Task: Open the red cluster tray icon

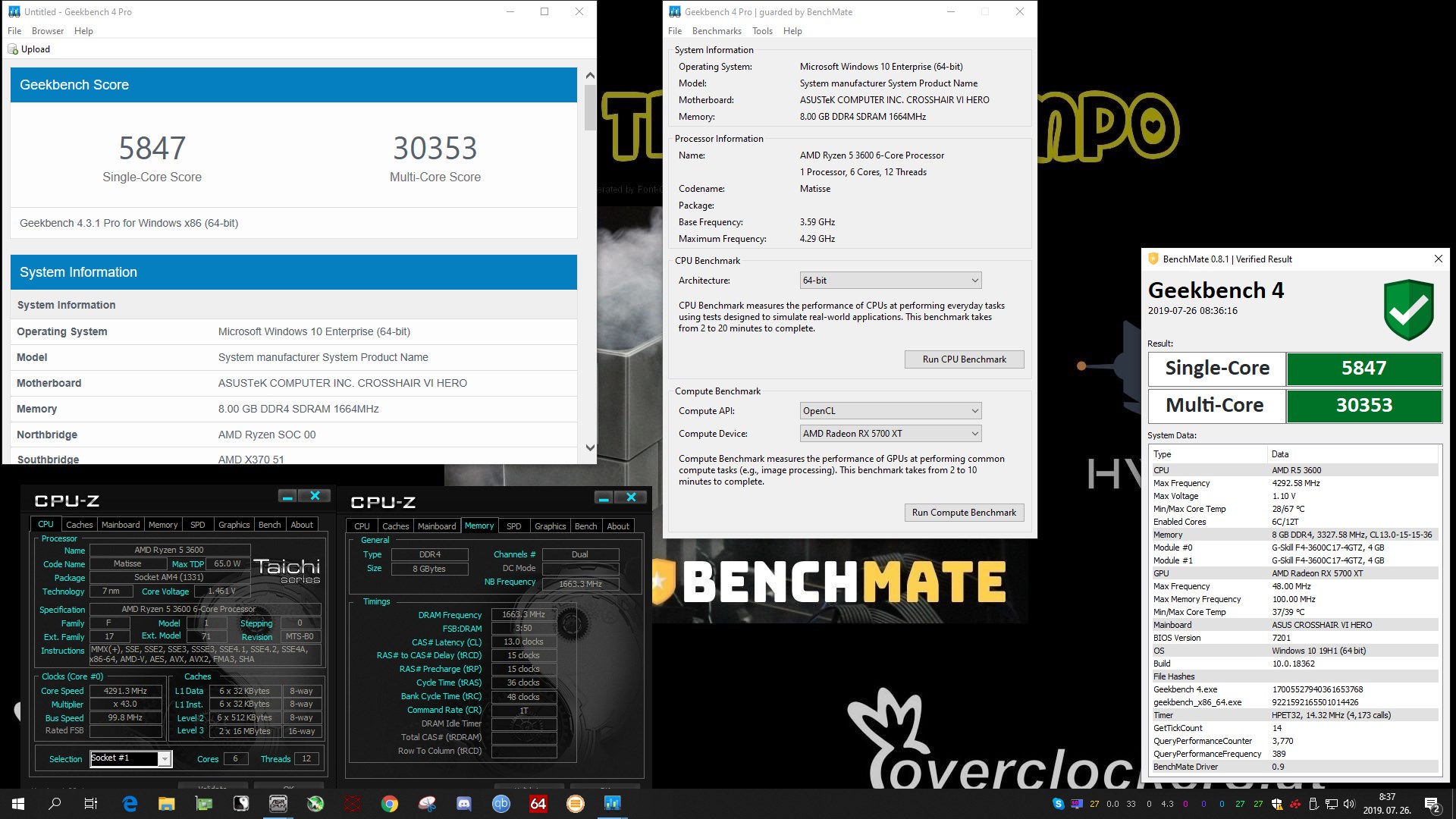Action: [1295, 804]
